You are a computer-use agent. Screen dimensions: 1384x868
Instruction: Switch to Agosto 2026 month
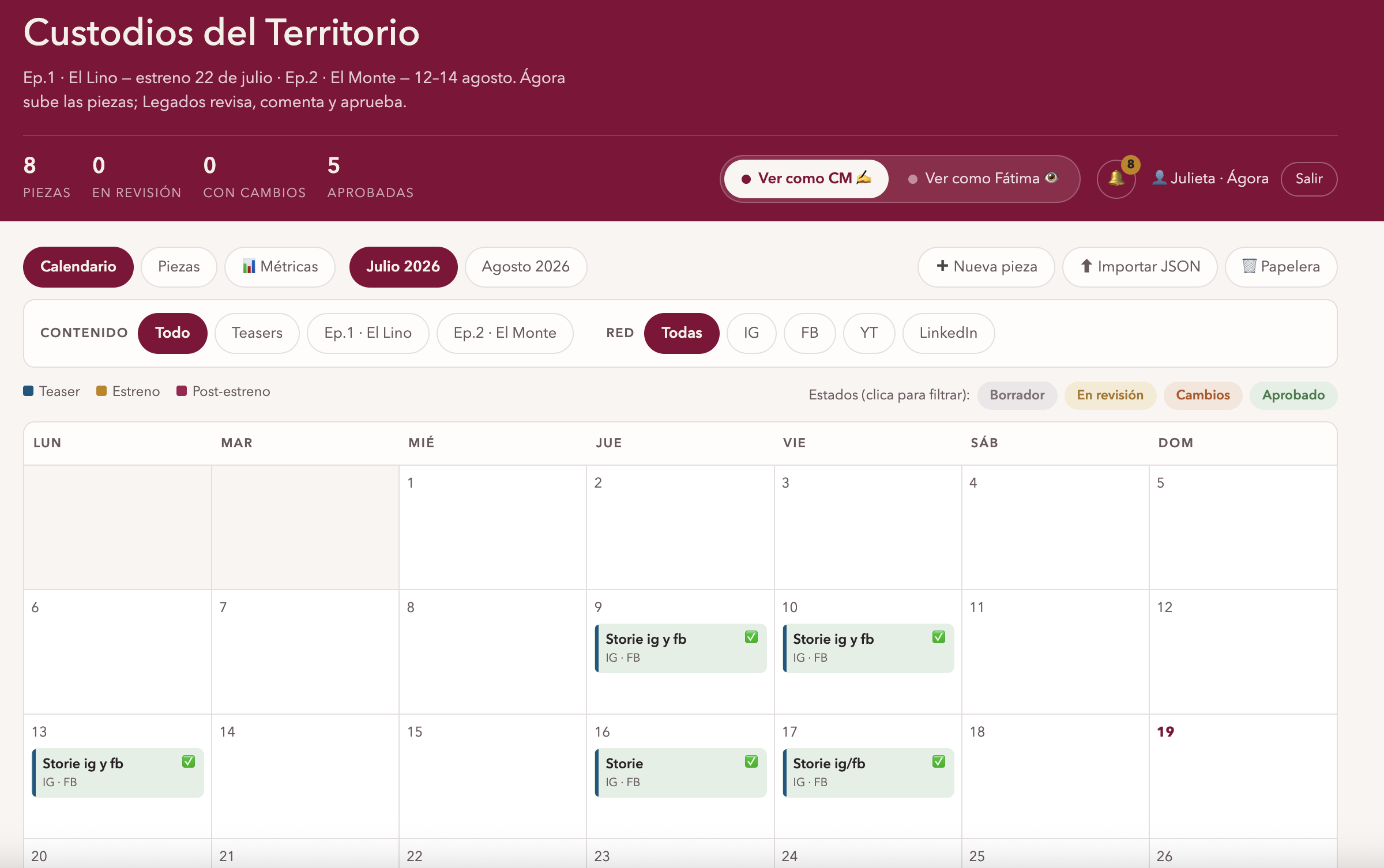(x=526, y=267)
